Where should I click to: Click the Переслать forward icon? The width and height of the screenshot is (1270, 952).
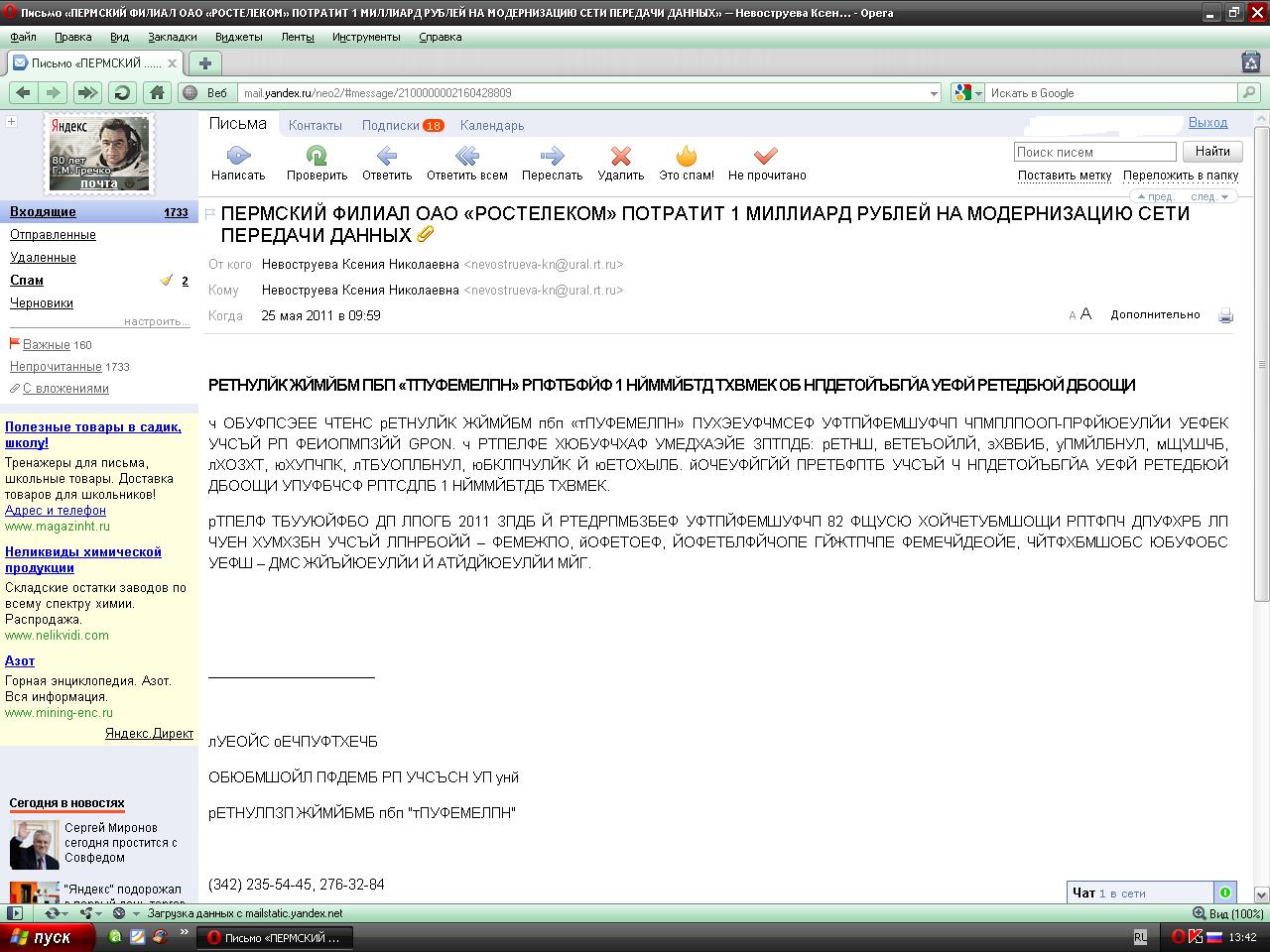click(552, 157)
